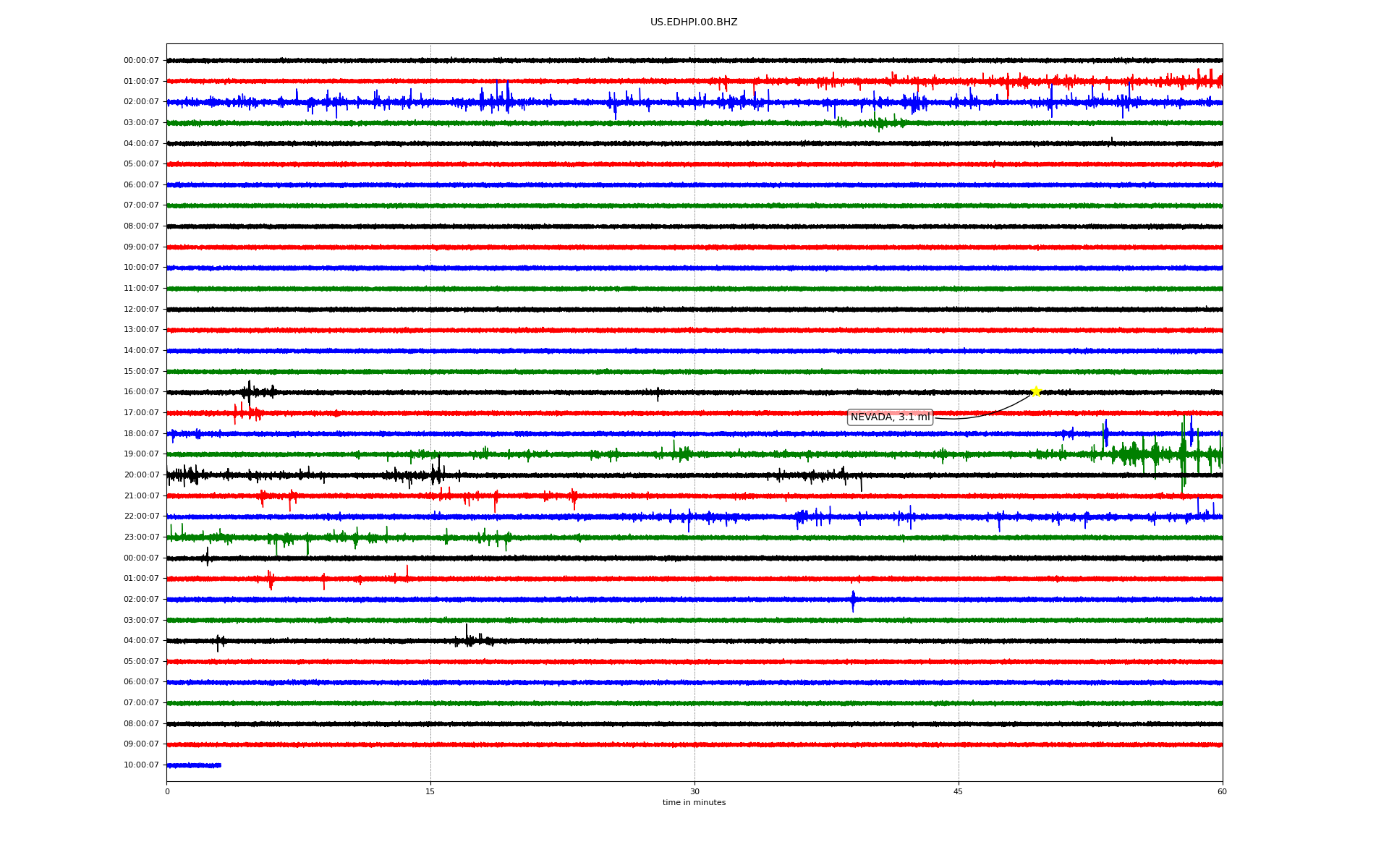Image resolution: width=1389 pixels, height=868 pixels.
Task: Click the yellow star event marker
Action: (1035, 391)
